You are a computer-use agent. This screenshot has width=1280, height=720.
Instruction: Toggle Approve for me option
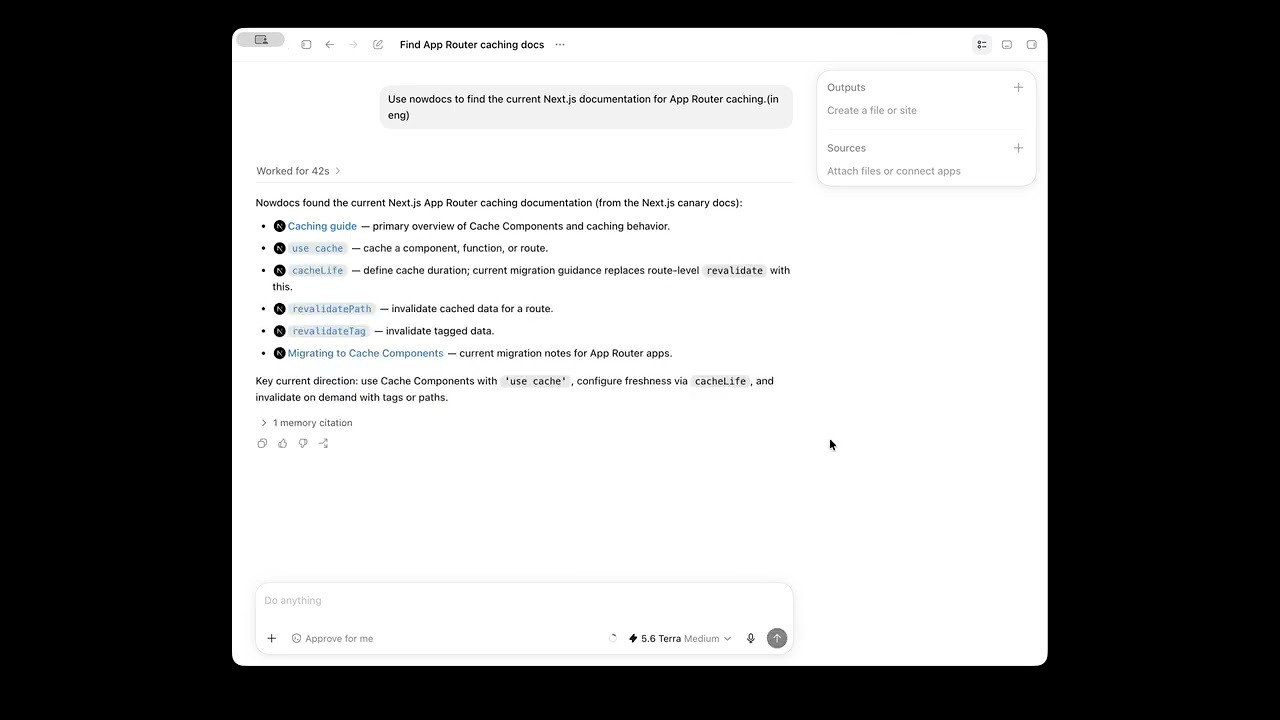pyautogui.click(x=332, y=638)
